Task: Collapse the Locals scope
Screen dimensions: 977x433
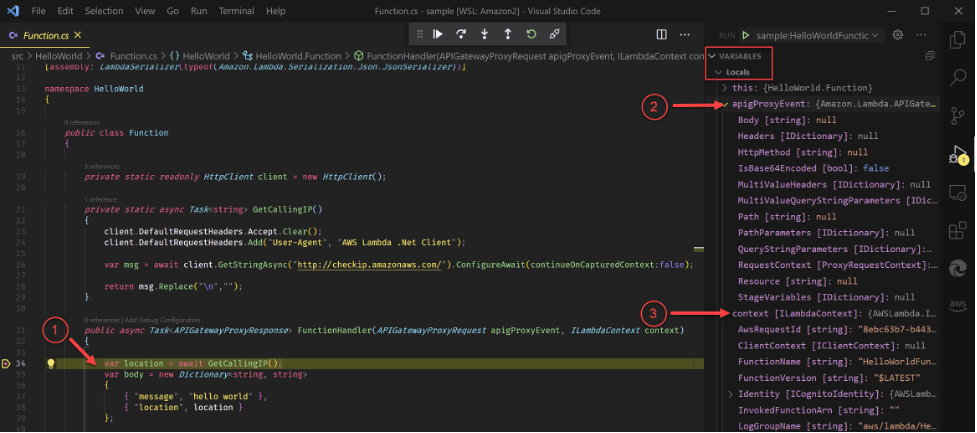Action: pyautogui.click(x=734, y=72)
